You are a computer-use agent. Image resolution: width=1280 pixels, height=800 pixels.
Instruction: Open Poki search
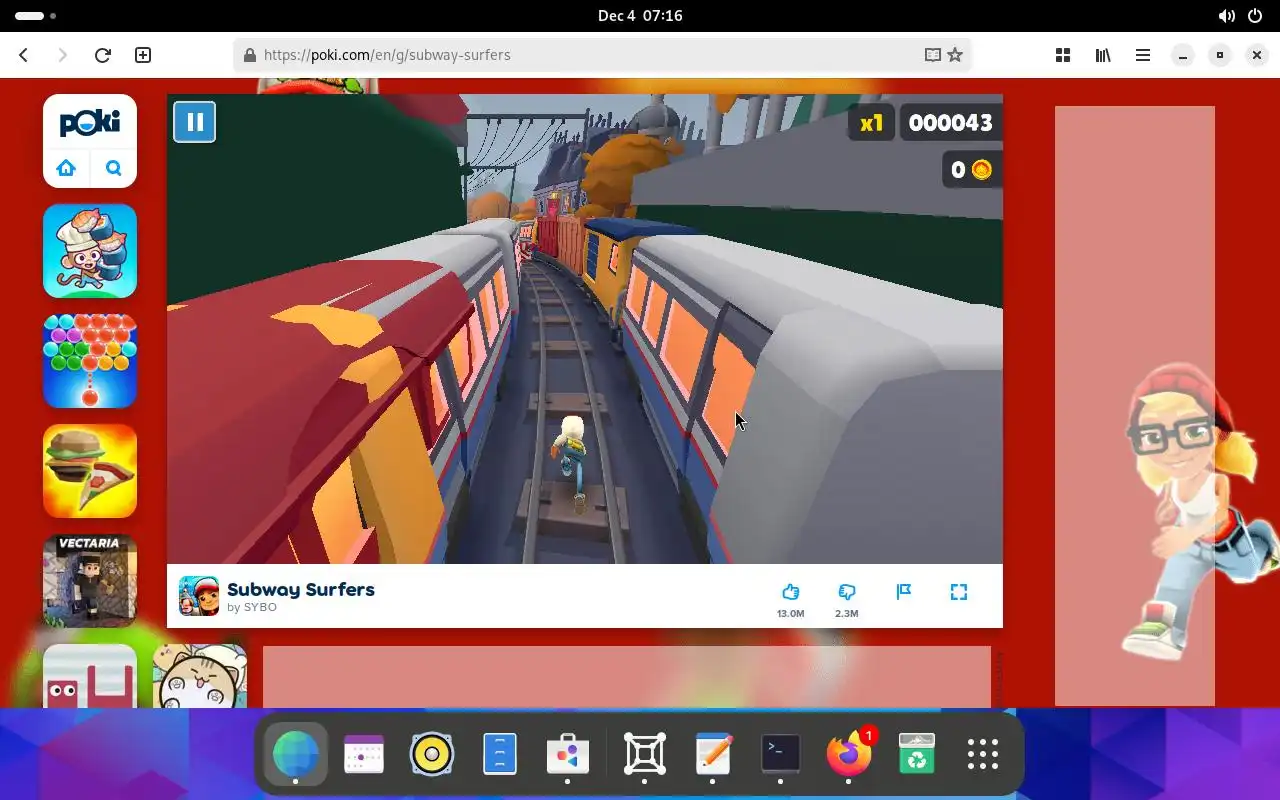click(113, 168)
